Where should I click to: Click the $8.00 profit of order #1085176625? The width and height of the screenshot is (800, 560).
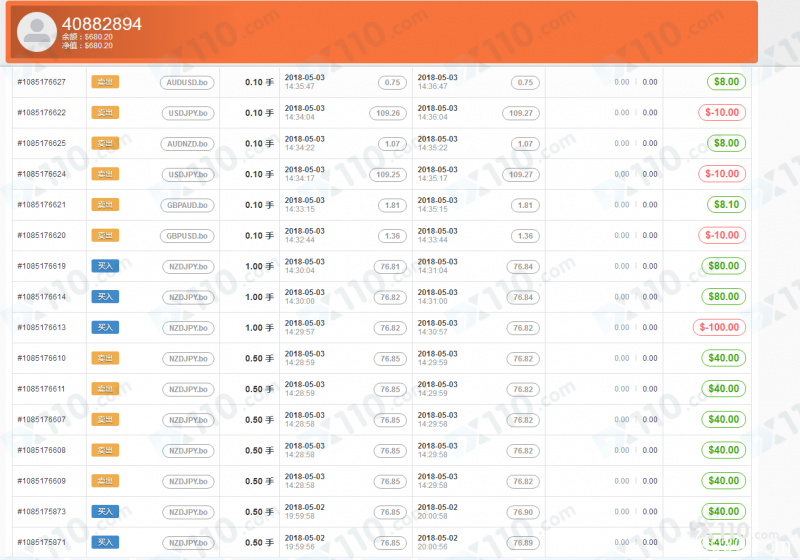(x=727, y=143)
